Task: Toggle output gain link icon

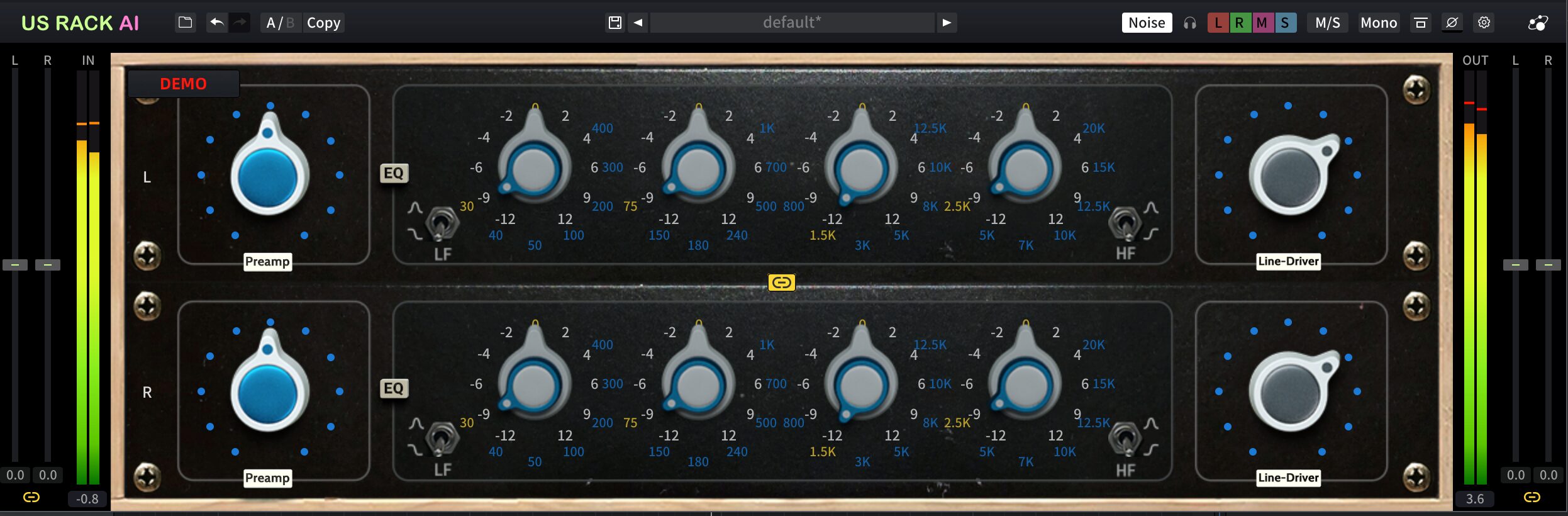Action: click(1532, 497)
